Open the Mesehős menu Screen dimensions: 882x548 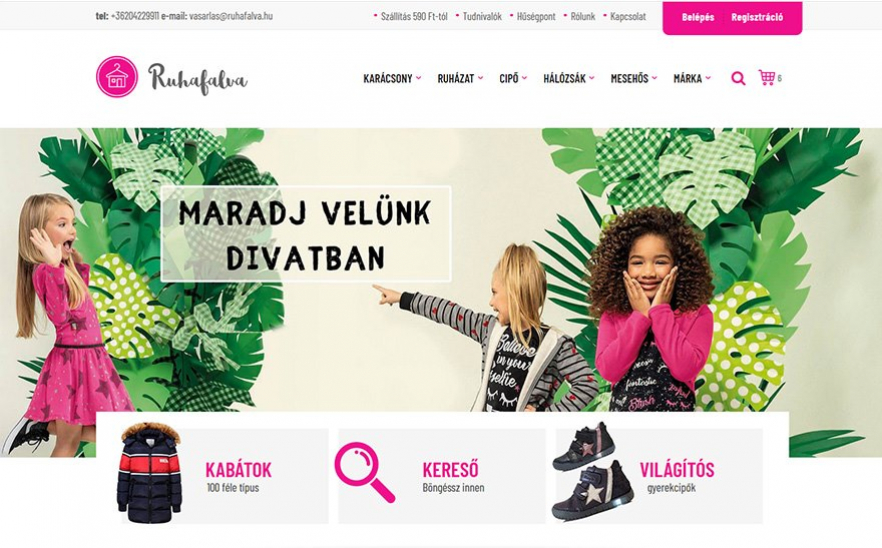pyautogui.click(x=634, y=79)
